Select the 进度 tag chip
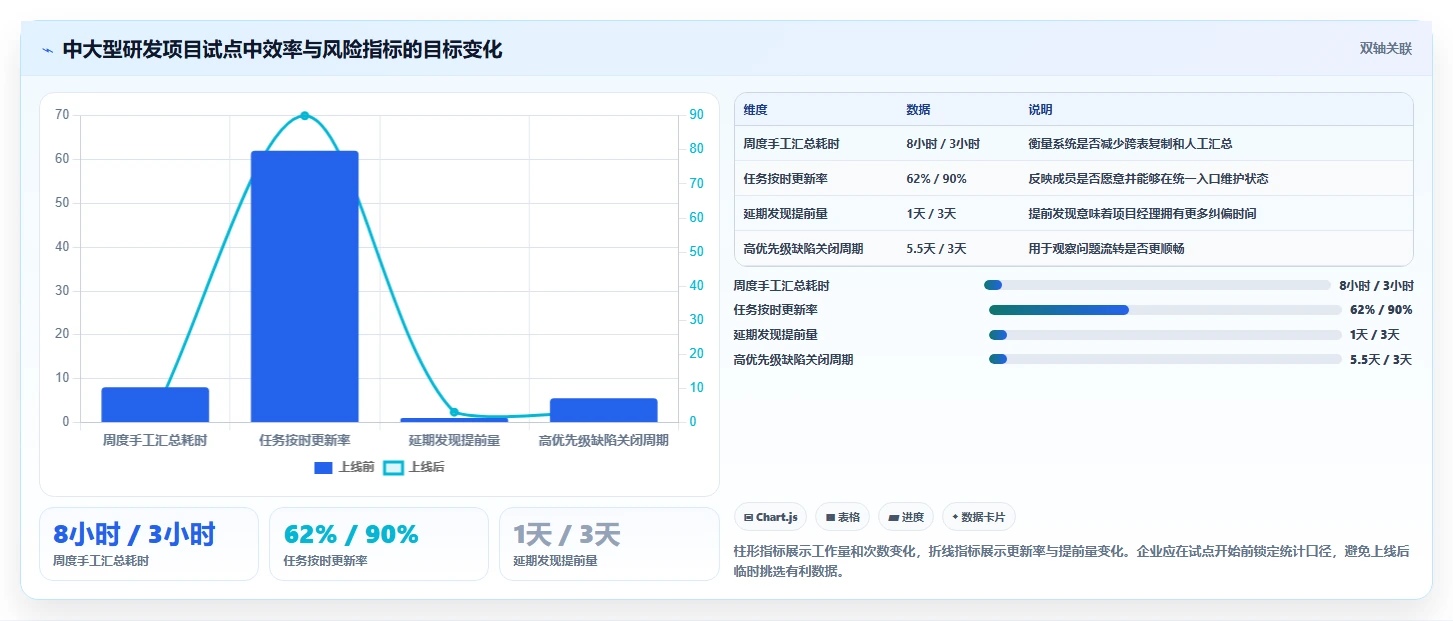Screen dimensions: 1453x621 [906, 517]
